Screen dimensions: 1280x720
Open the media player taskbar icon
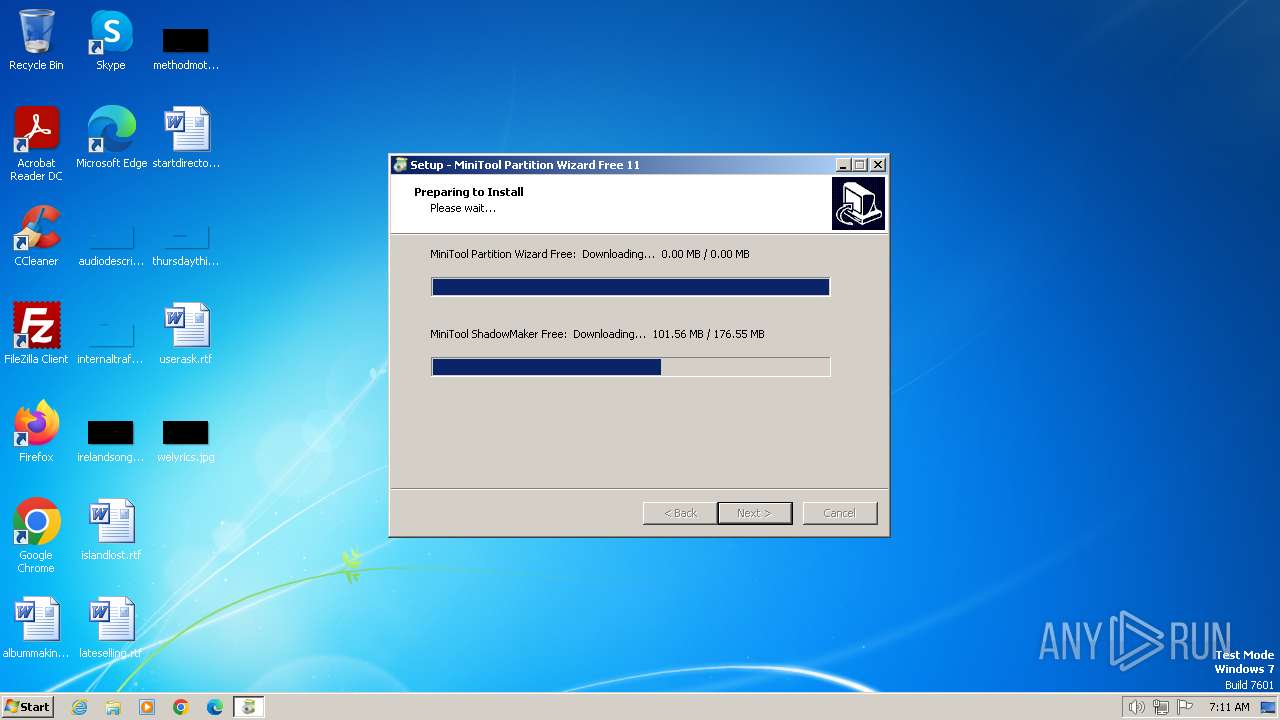pyautogui.click(x=147, y=707)
